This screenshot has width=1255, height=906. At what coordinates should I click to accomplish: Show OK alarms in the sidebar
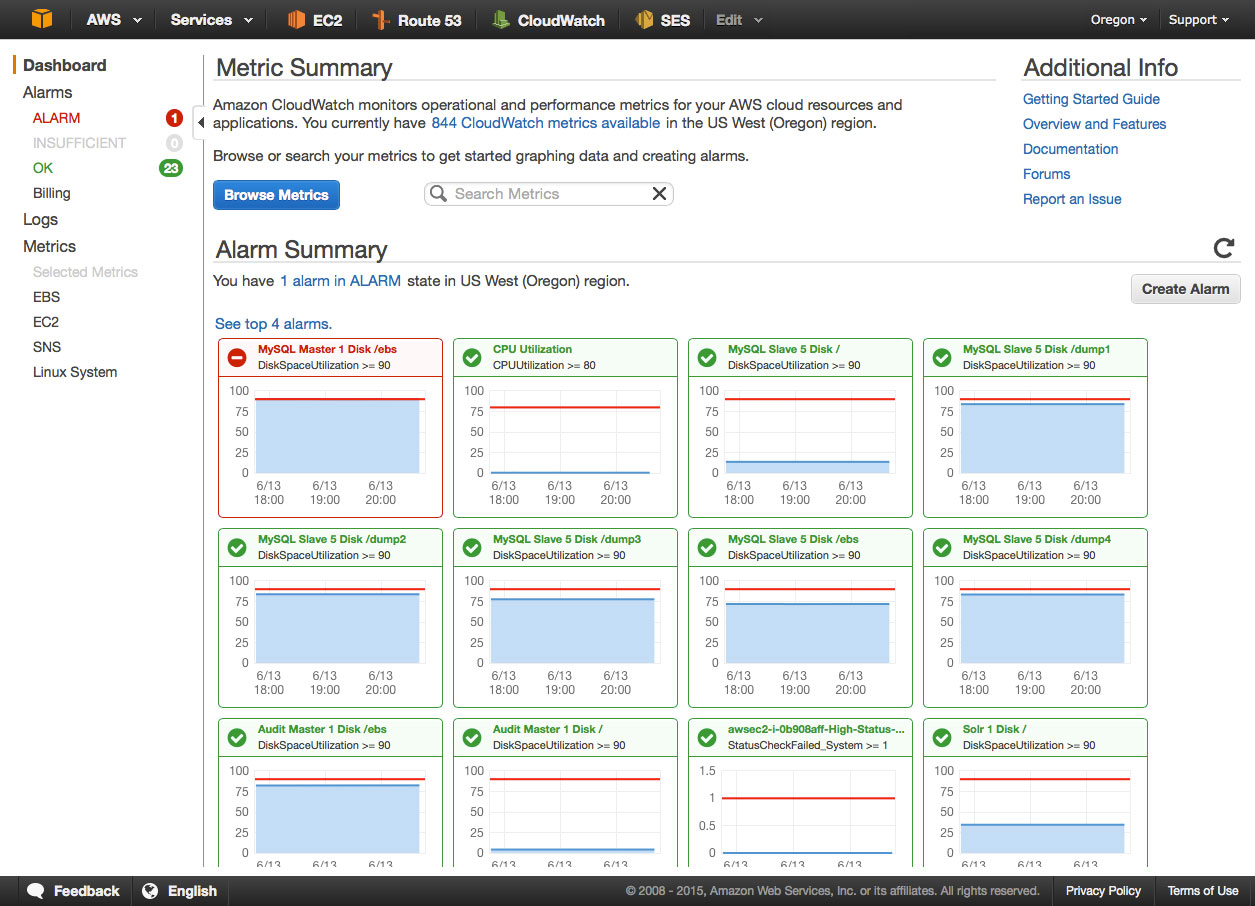pos(43,168)
